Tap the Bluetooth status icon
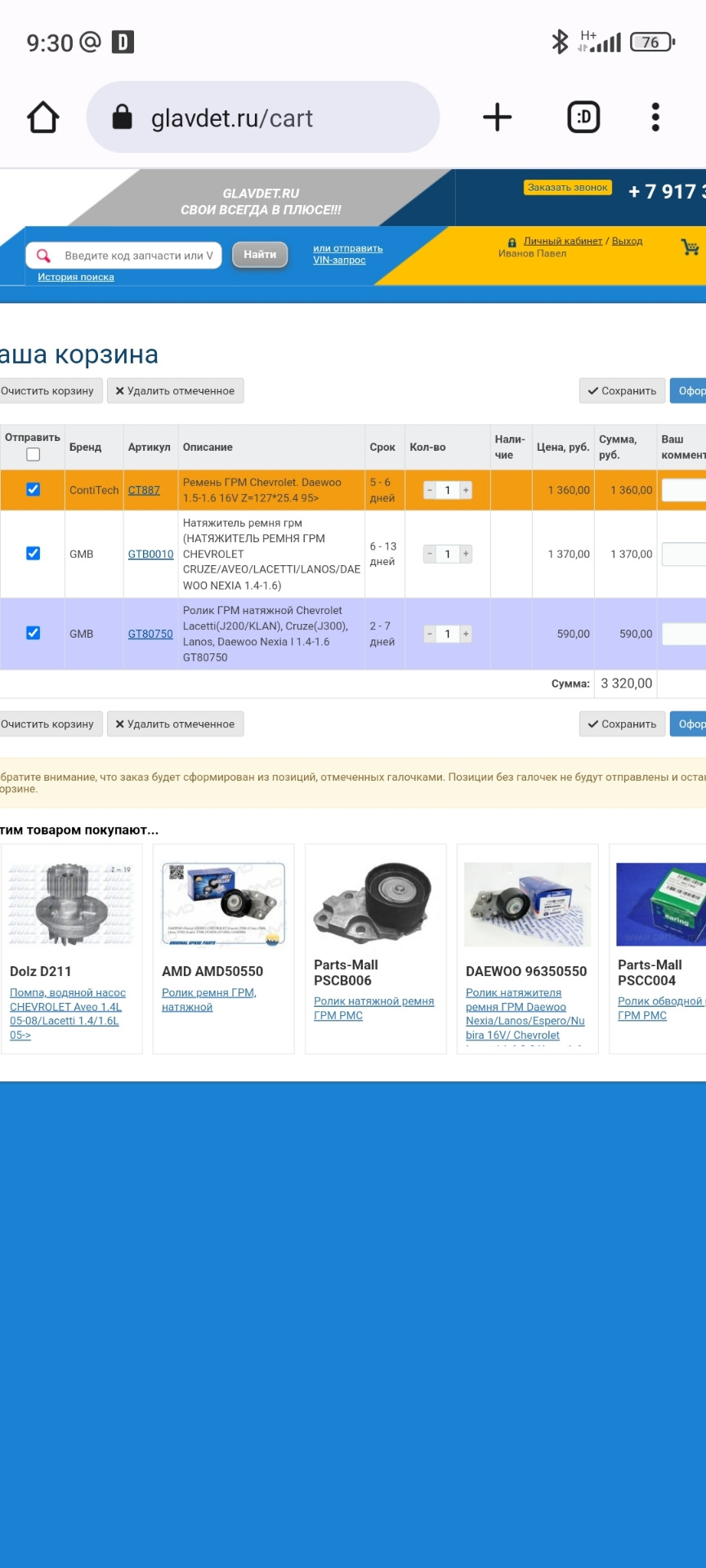Screen dimensions: 706x1568 [x=560, y=42]
